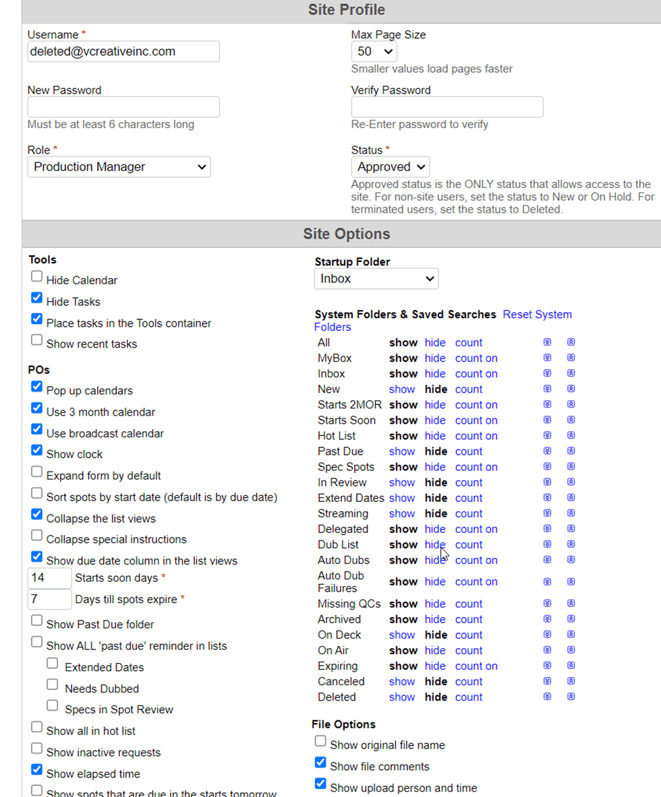Click the move-up arrow icon in the Expiring row
The height and width of the screenshot is (797, 661).
tap(571, 665)
